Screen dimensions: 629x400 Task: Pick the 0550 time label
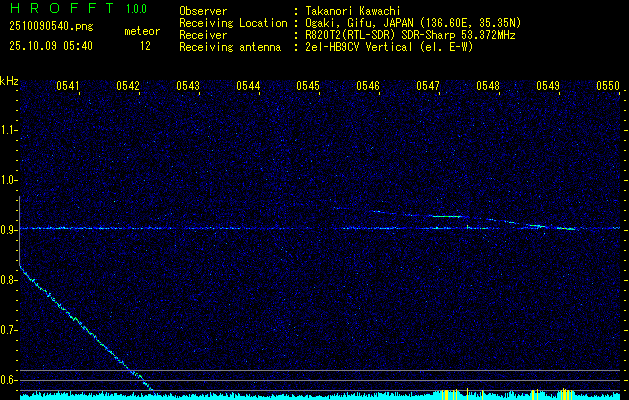tap(607, 87)
